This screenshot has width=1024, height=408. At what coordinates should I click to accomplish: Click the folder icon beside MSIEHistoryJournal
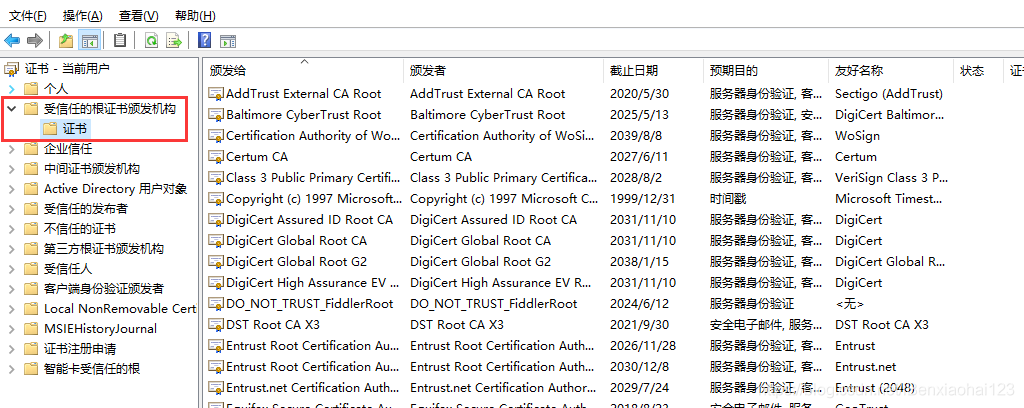pyautogui.click(x=31, y=328)
